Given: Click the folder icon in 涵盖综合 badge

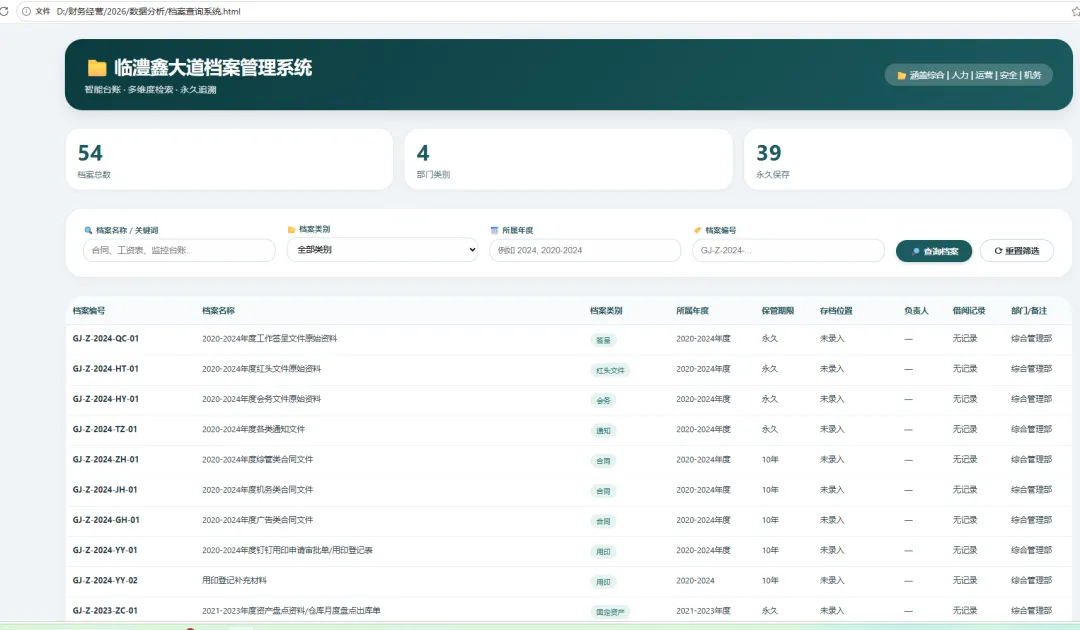Looking at the screenshot, I should coord(901,75).
